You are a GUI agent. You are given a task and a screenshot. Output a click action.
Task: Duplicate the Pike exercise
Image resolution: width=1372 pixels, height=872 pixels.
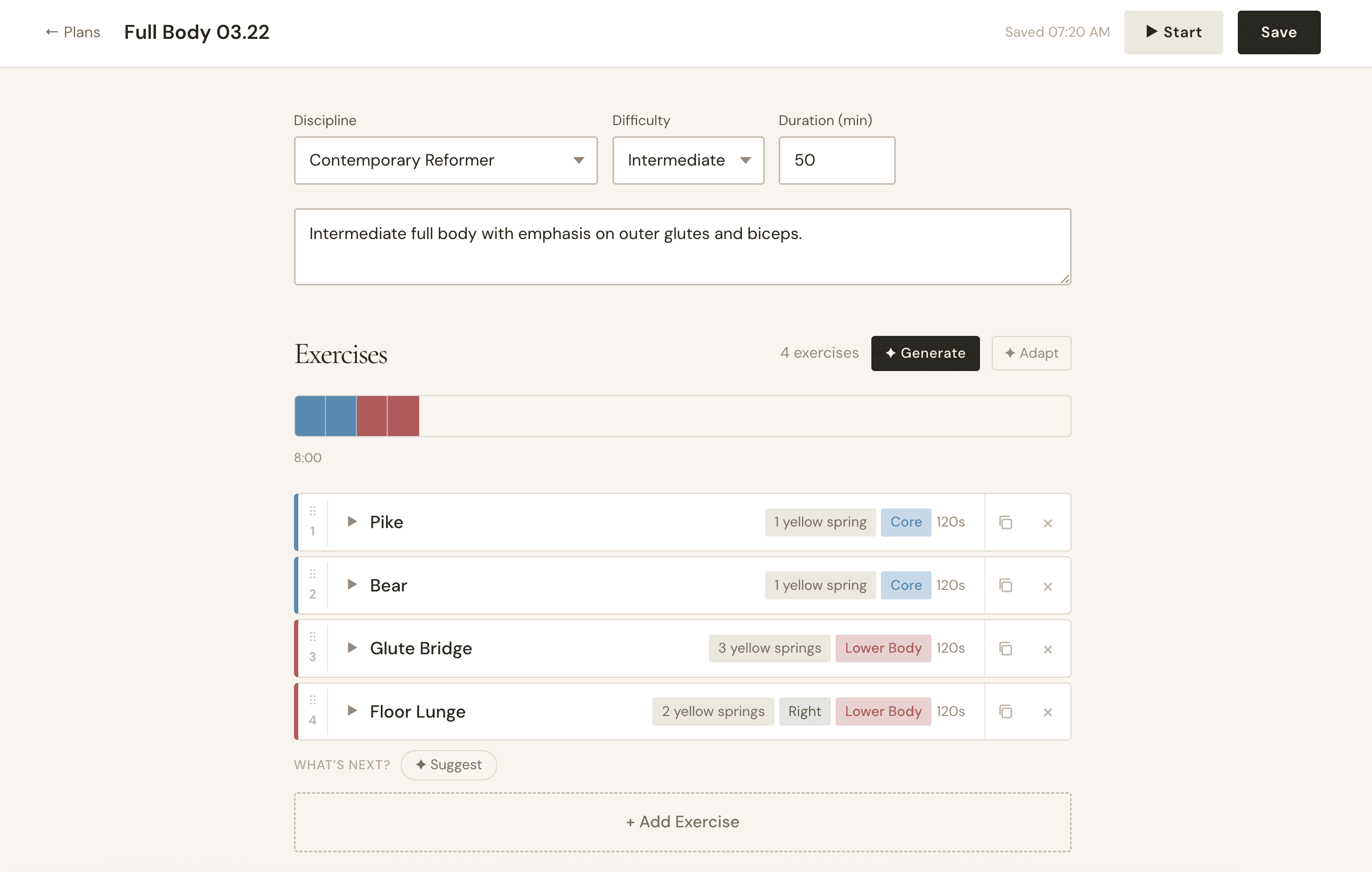click(1006, 522)
